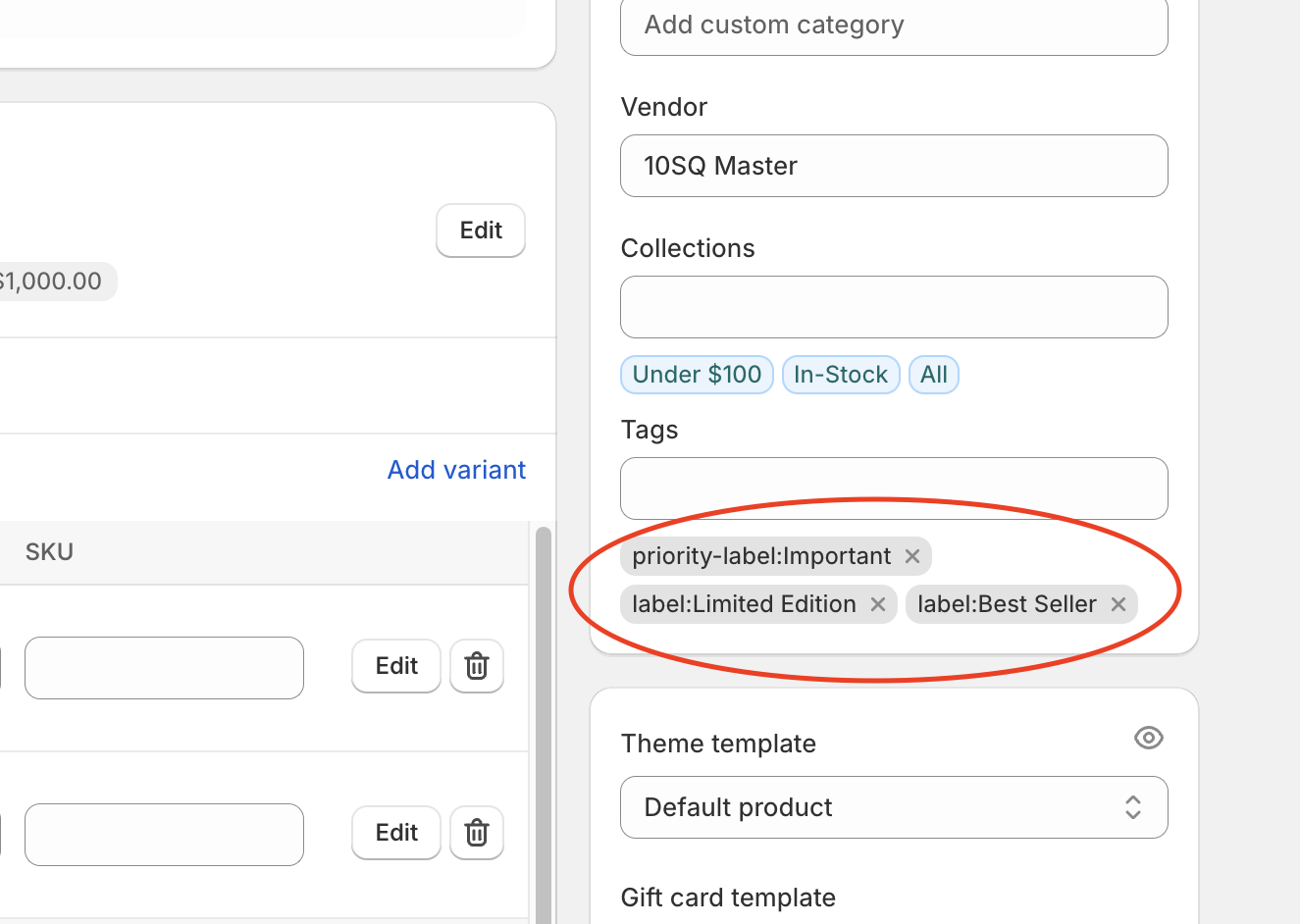The image size is (1300, 924).
Task: Open the Collections selection field
Action: (893, 307)
